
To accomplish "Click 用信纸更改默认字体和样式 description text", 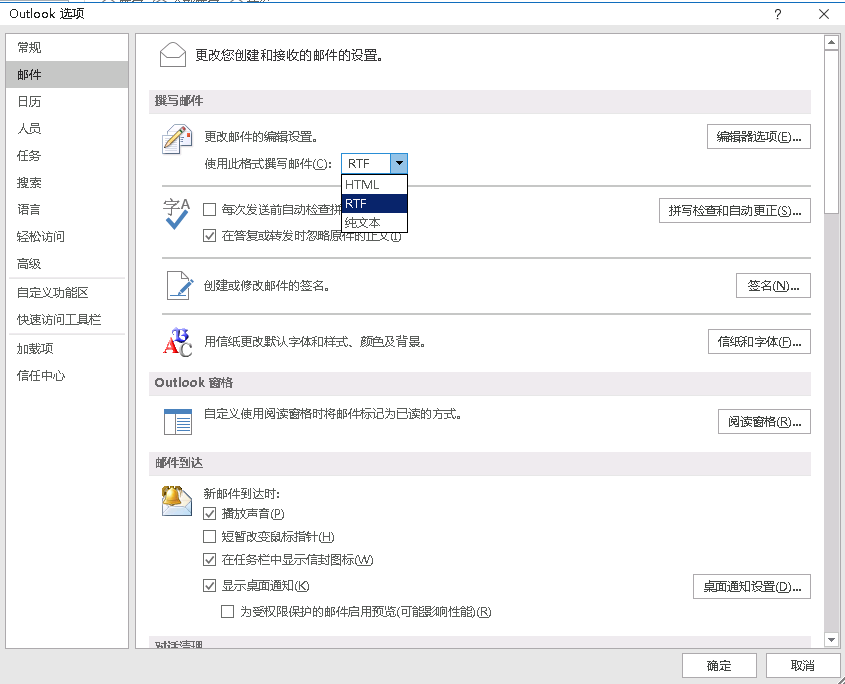I will 315,341.
